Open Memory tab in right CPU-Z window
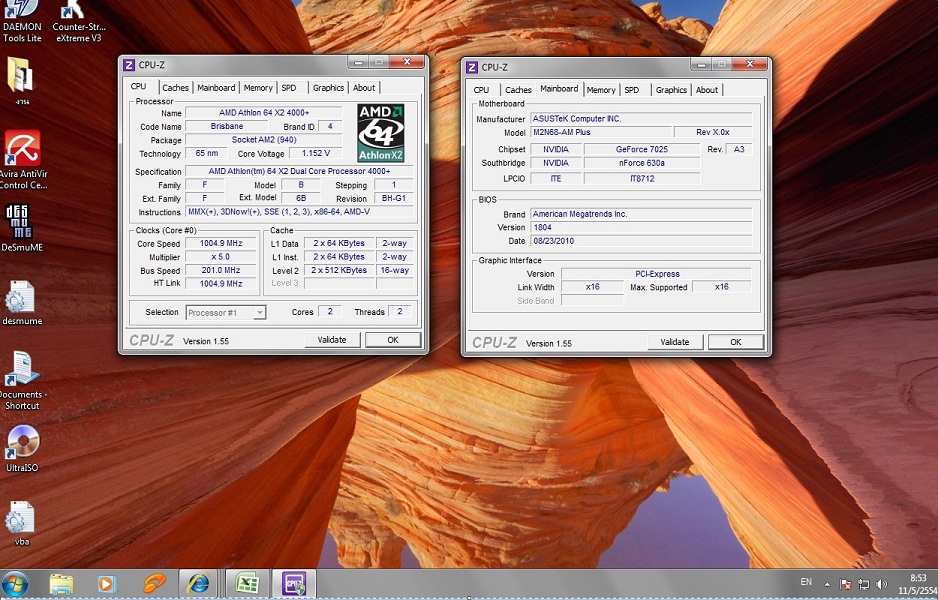The height and width of the screenshot is (600, 938). 601,90
